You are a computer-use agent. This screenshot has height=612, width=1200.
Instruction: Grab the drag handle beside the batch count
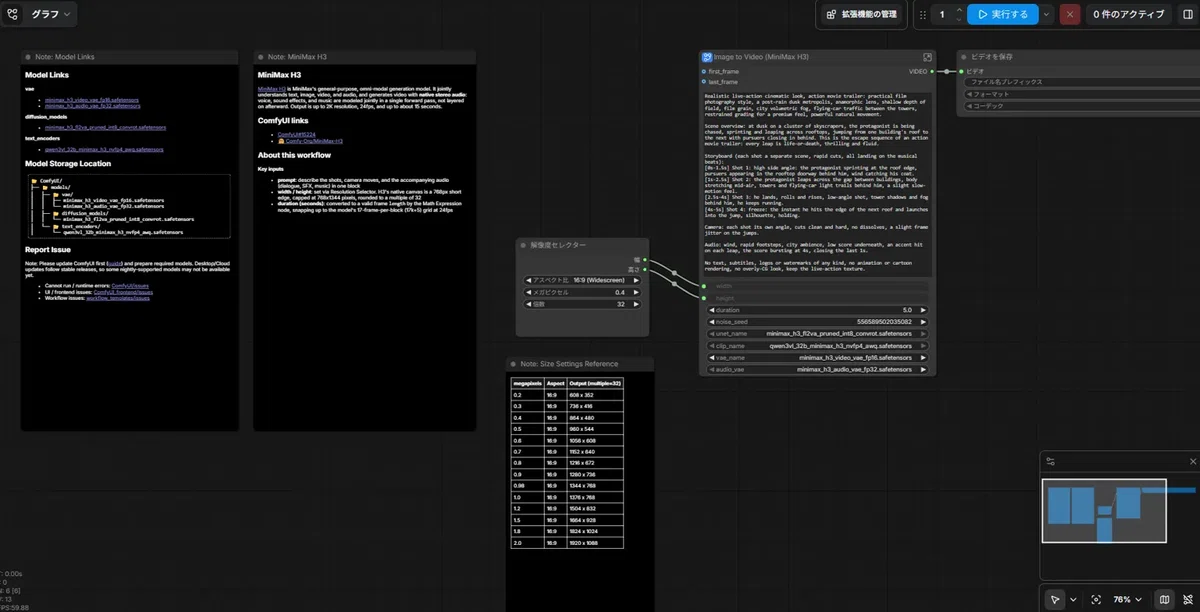click(x=921, y=14)
